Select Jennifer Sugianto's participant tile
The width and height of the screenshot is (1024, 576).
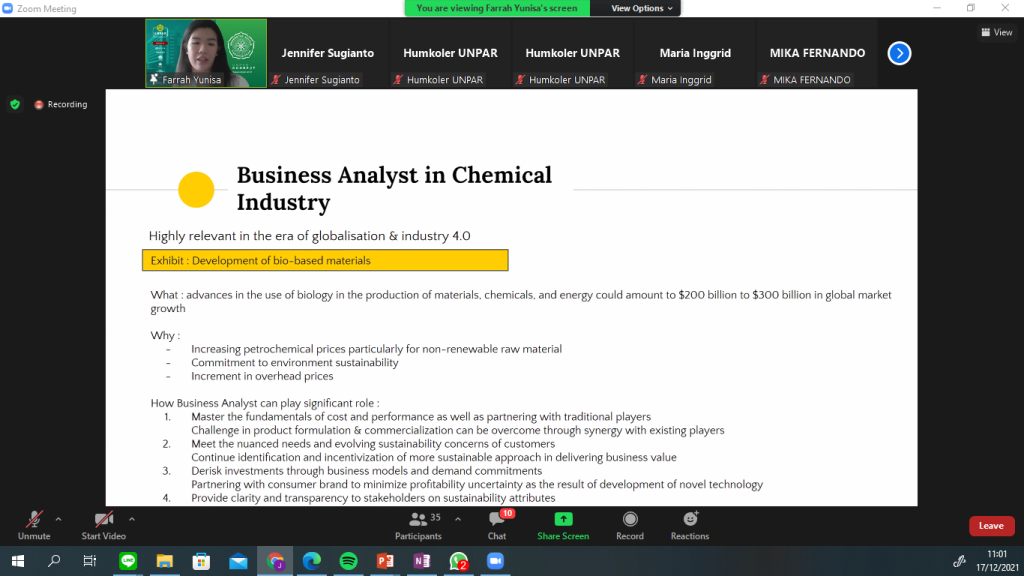click(327, 53)
